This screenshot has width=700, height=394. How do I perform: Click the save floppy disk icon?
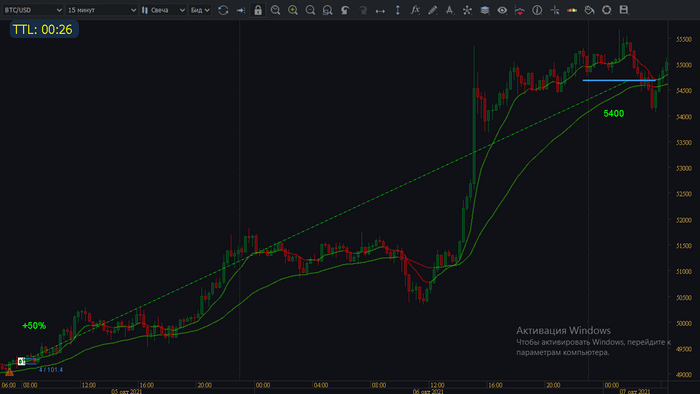[624, 10]
